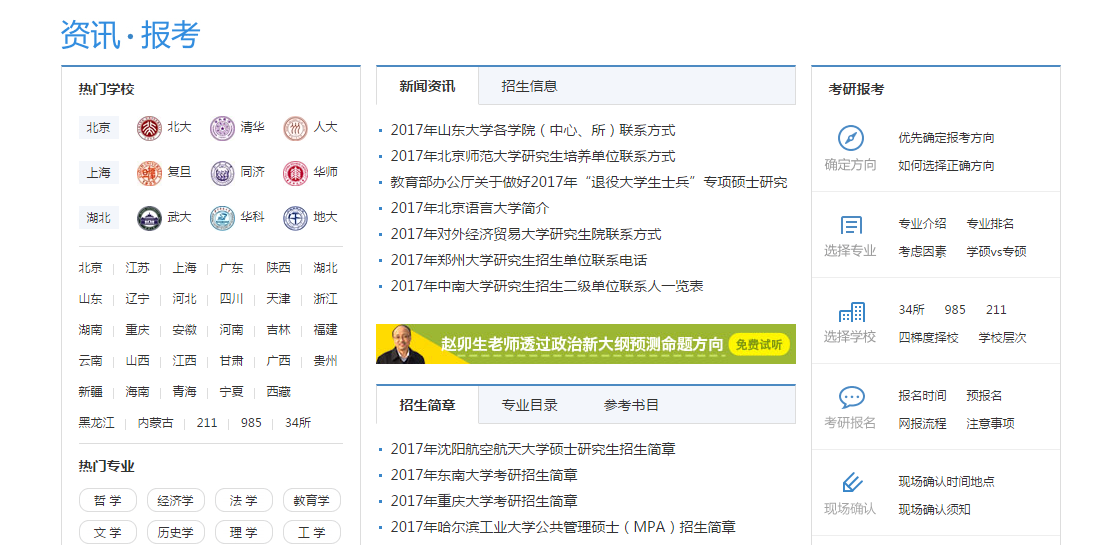Image resolution: width=1093 pixels, height=545 pixels.
Task: Open 2017年山东大学各学院联系方式 news link
Action: click(x=533, y=130)
